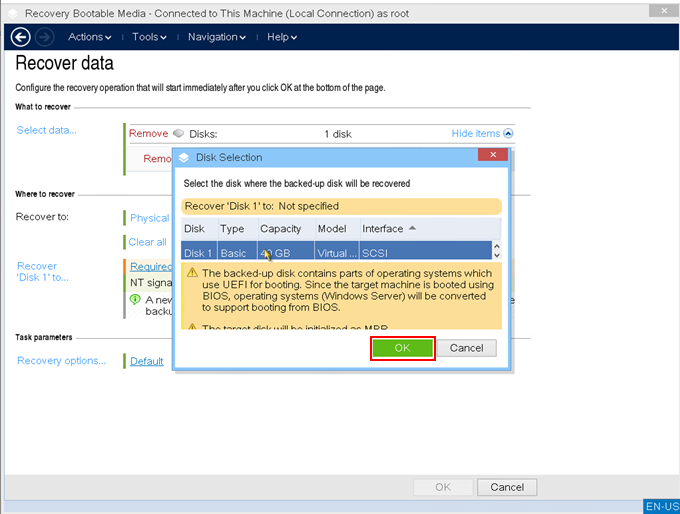Click the UEFI warning triangle icon

point(192,273)
